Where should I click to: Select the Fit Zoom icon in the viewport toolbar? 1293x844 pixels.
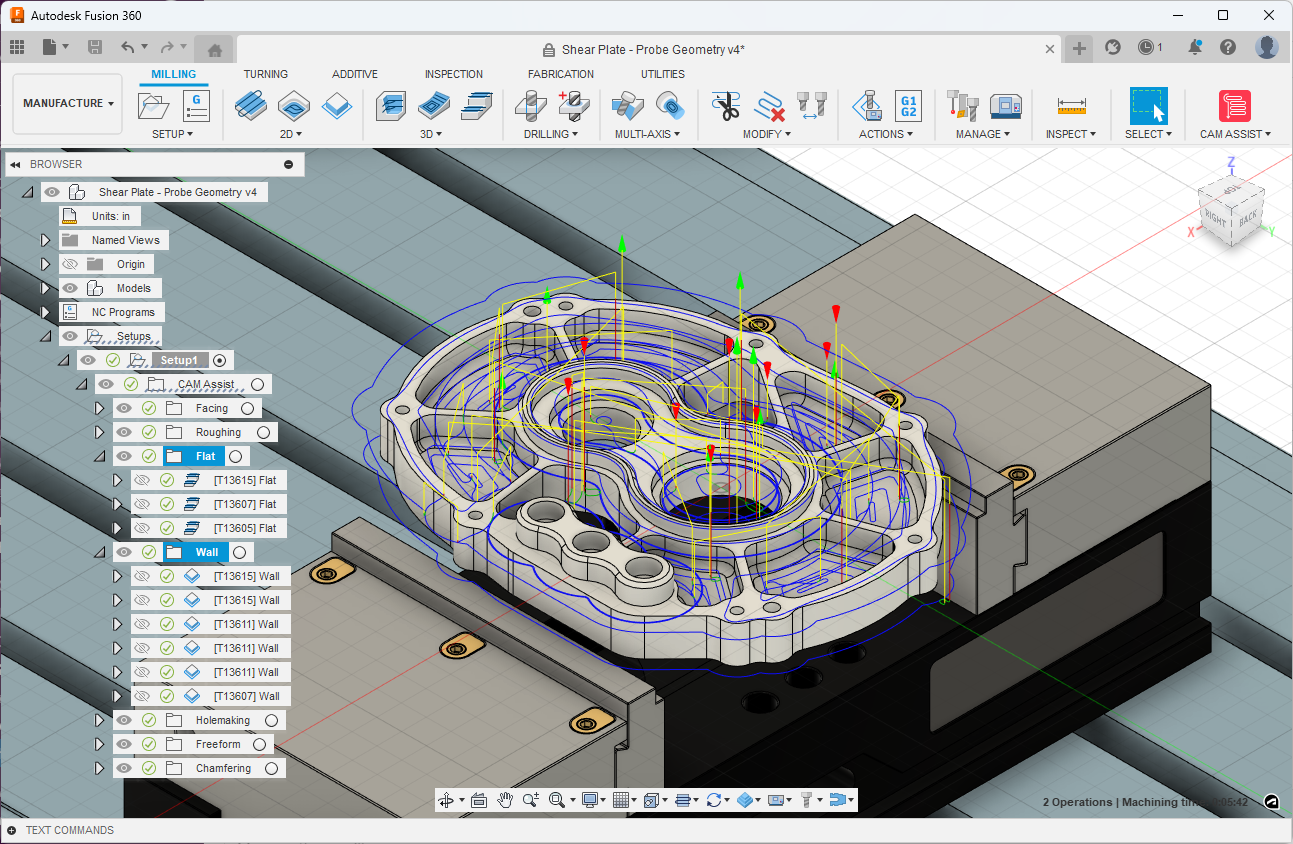(557, 800)
